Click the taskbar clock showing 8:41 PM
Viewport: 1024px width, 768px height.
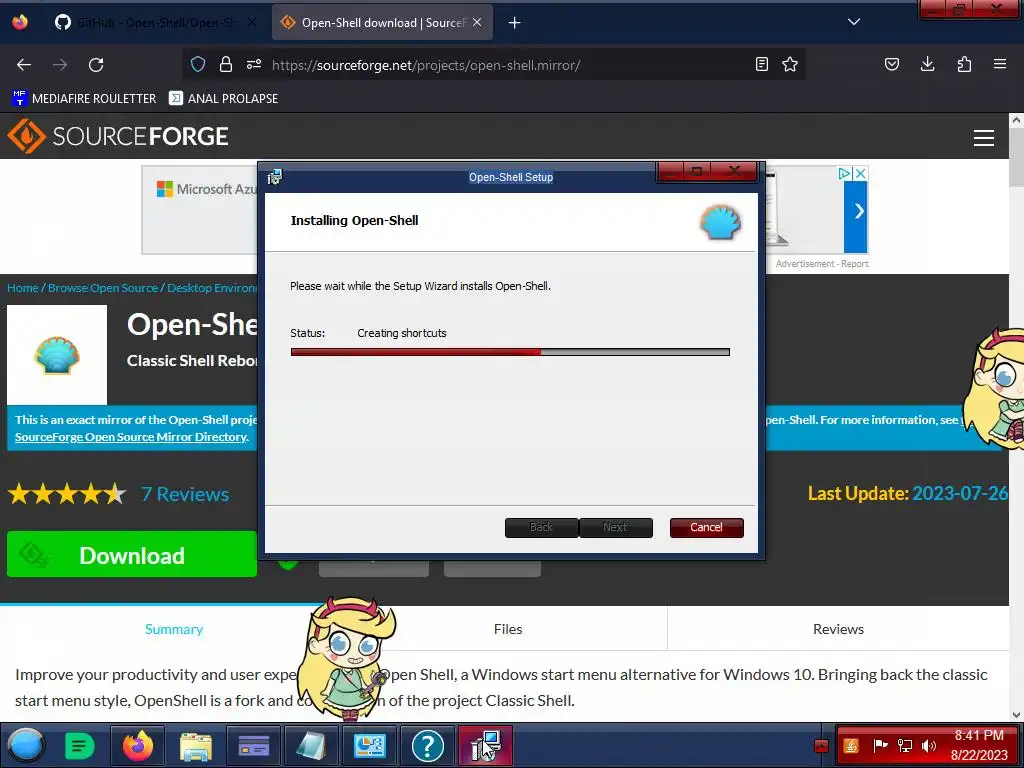click(x=979, y=745)
